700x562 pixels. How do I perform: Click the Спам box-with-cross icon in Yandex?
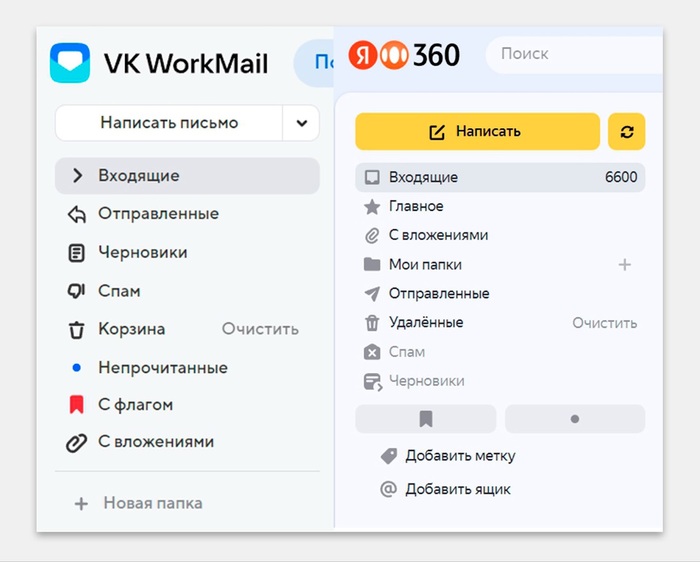372,352
